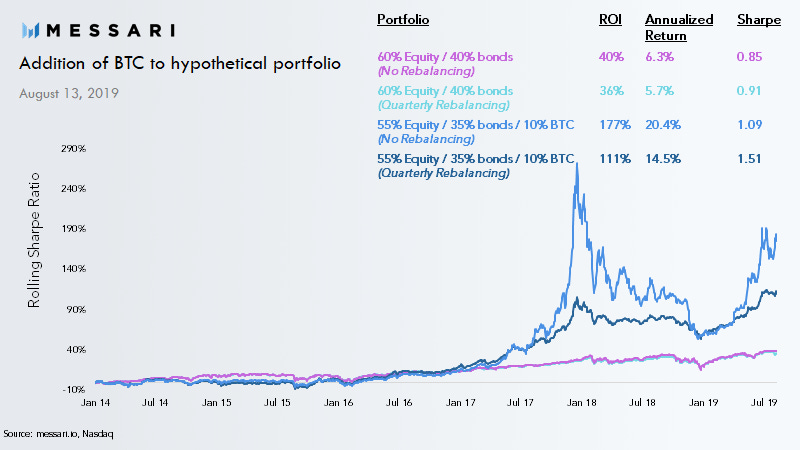Click the Sharpe column header
The height and width of the screenshot is (450, 800).
[758, 20]
